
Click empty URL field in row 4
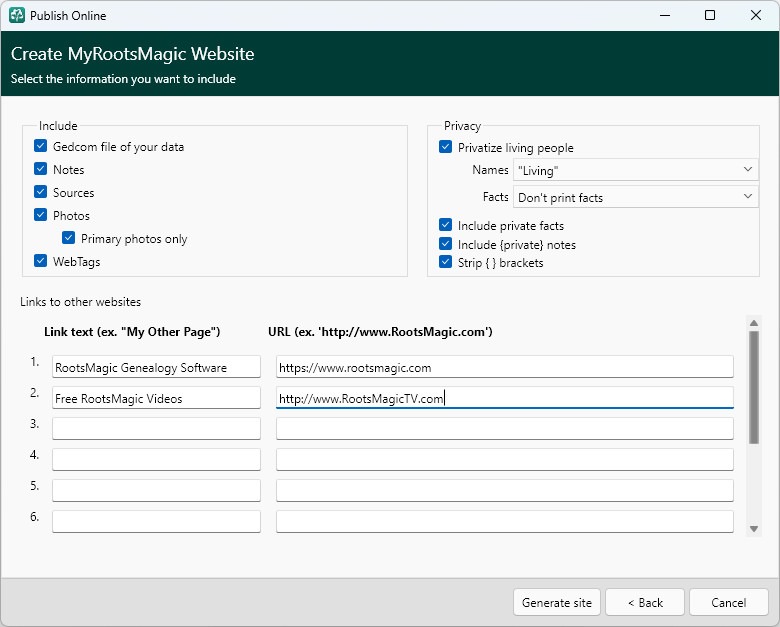504,459
